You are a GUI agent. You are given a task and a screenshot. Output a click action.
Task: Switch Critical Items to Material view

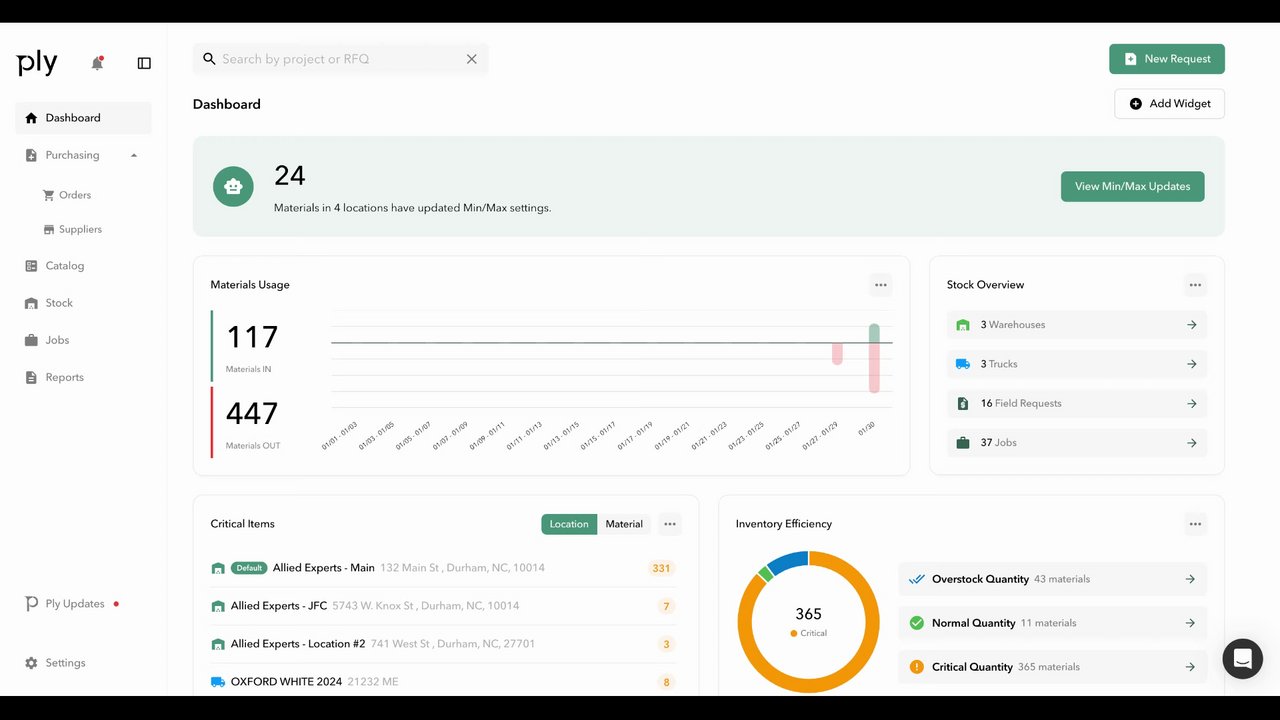coord(624,524)
